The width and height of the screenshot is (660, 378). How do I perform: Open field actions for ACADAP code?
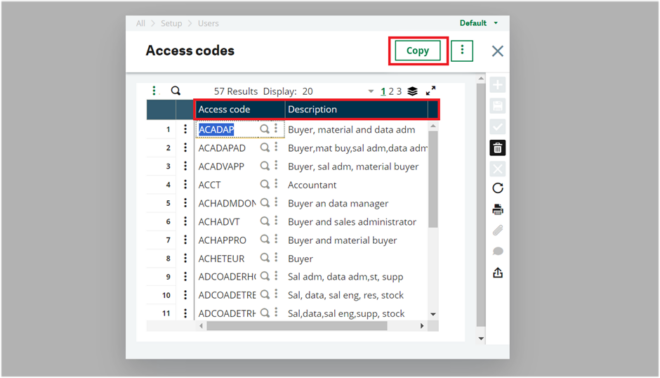[276, 128]
